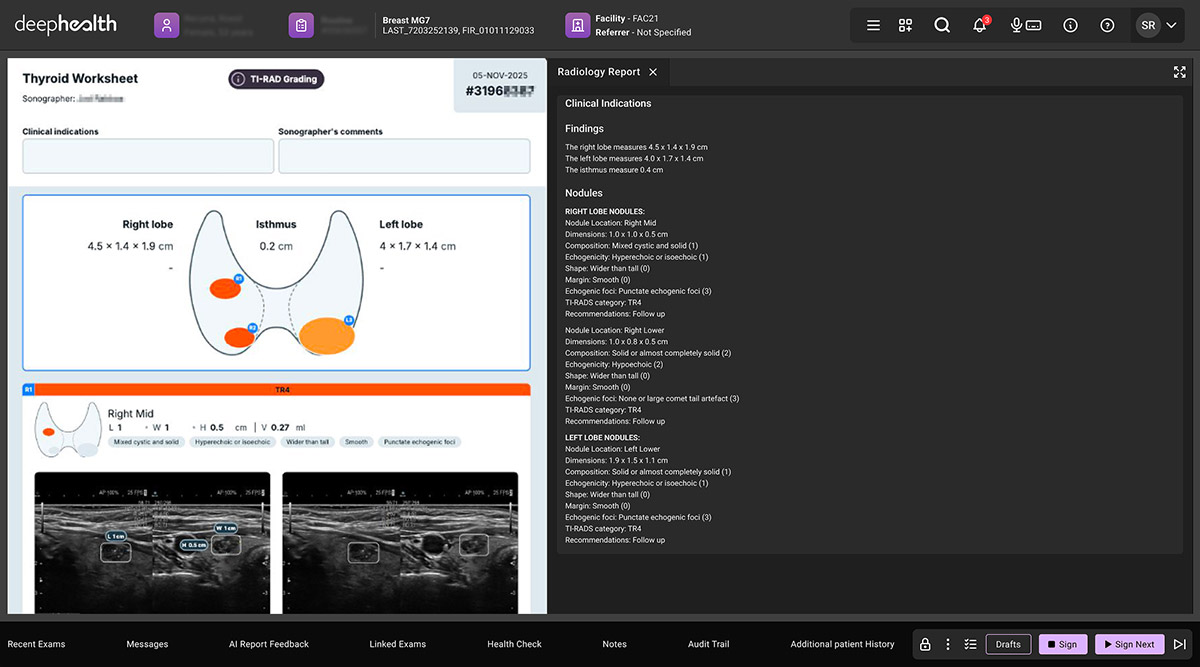Expand the Radiology Report panel to fullscreen
Image resolution: width=1200 pixels, height=667 pixels.
pos(1180,72)
